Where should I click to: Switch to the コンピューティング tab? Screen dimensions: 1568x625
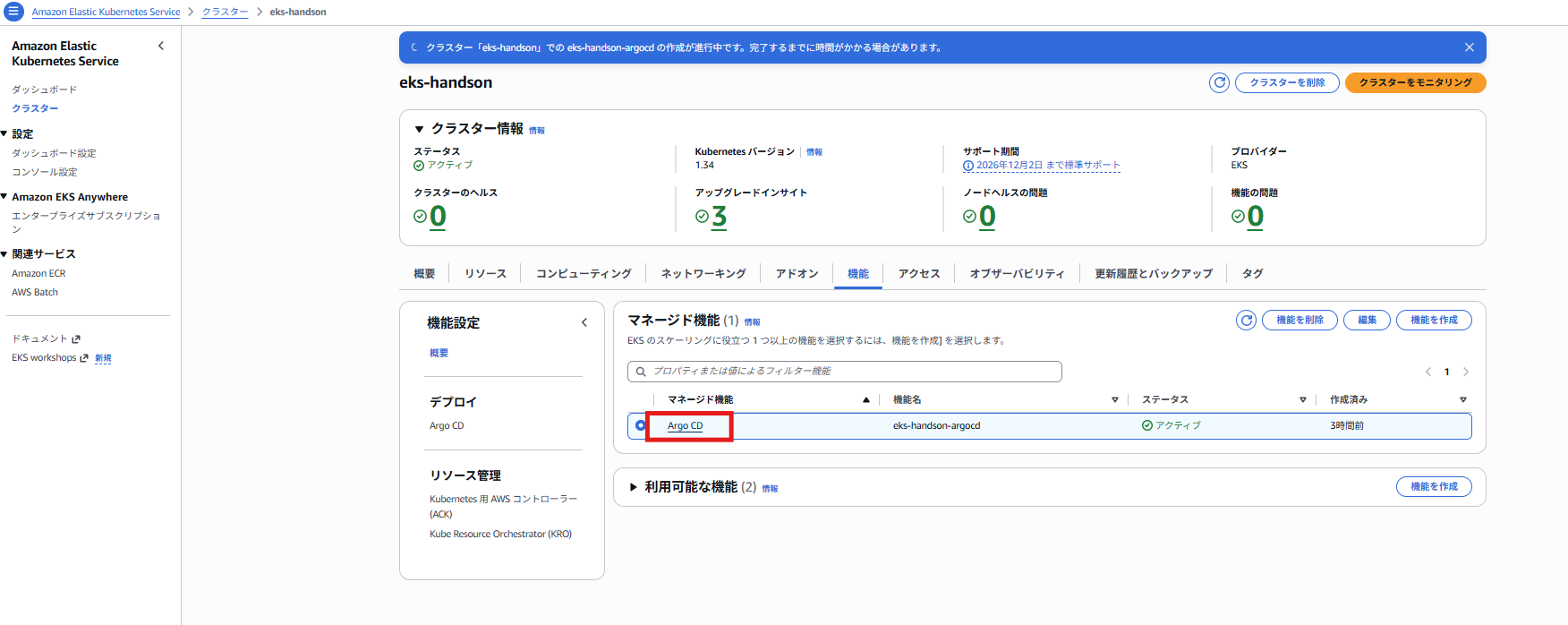pyautogui.click(x=584, y=273)
